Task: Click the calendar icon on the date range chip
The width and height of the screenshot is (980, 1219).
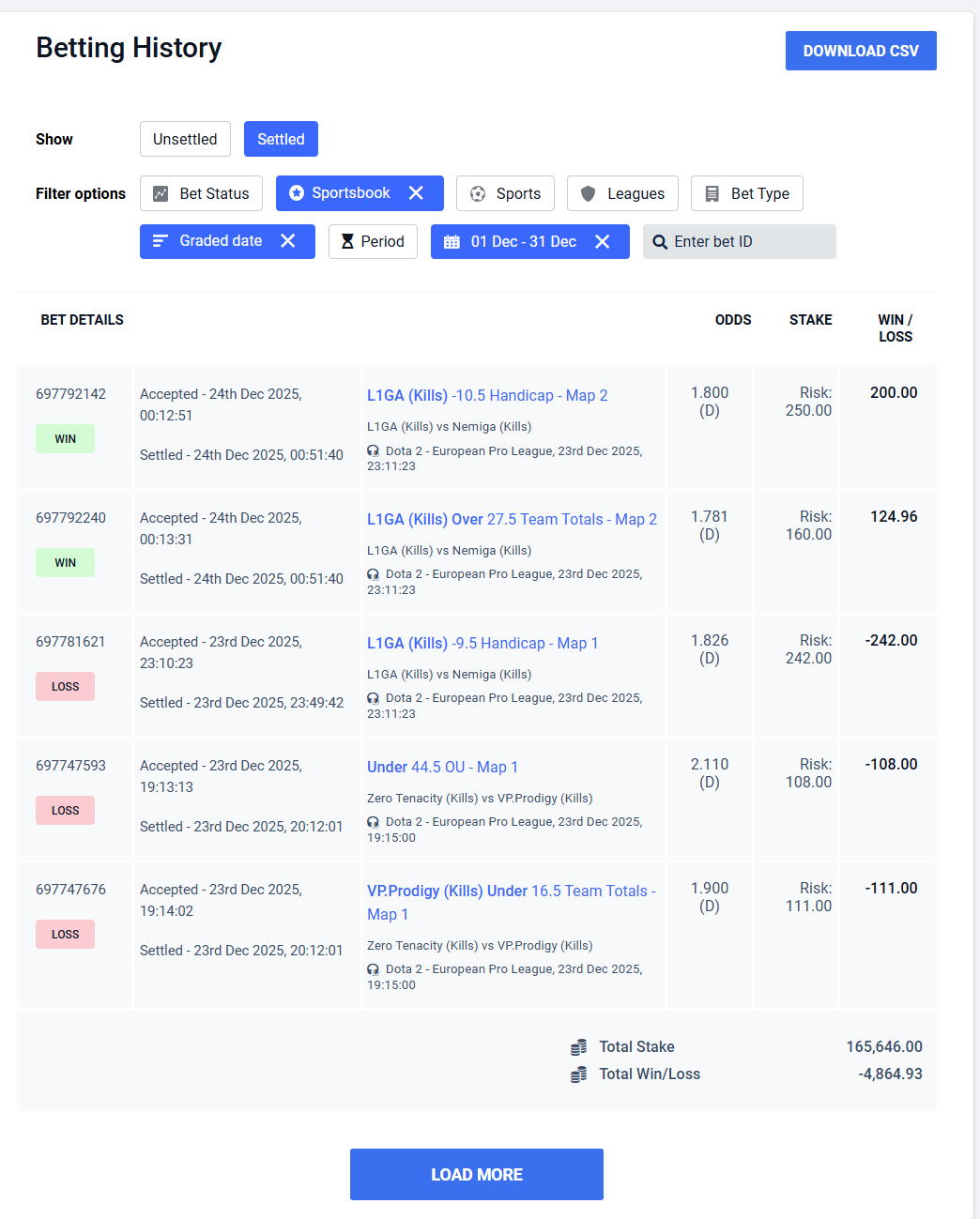Action: click(452, 242)
